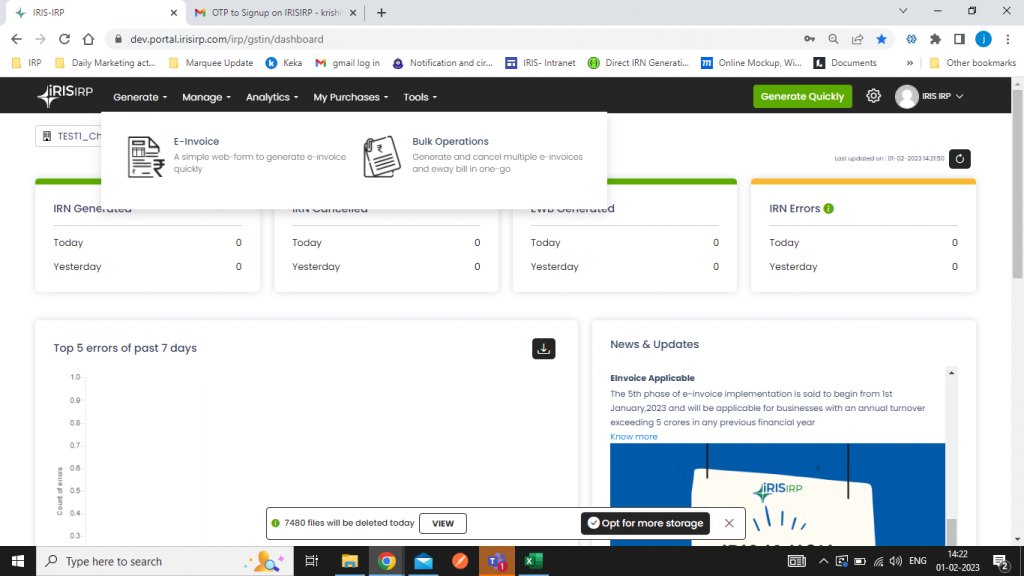
Task: Click the News & Updates scrollbar
Action: click(x=951, y=450)
